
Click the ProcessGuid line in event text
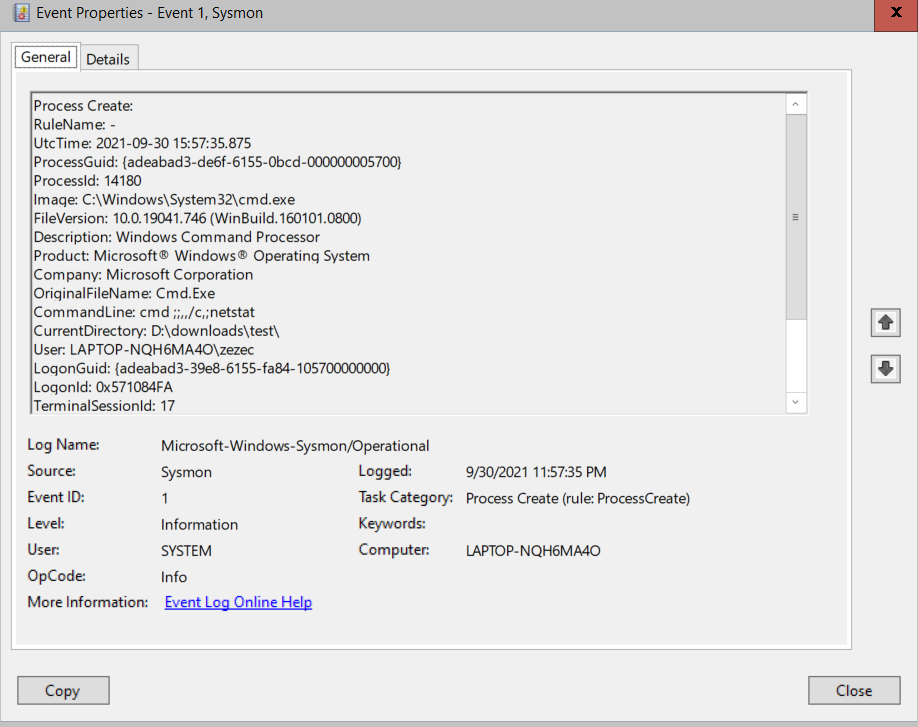click(217, 162)
